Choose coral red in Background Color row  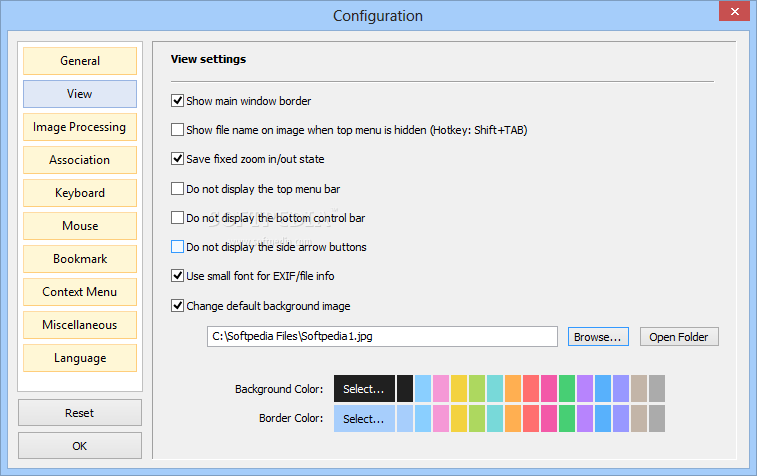[531, 389]
